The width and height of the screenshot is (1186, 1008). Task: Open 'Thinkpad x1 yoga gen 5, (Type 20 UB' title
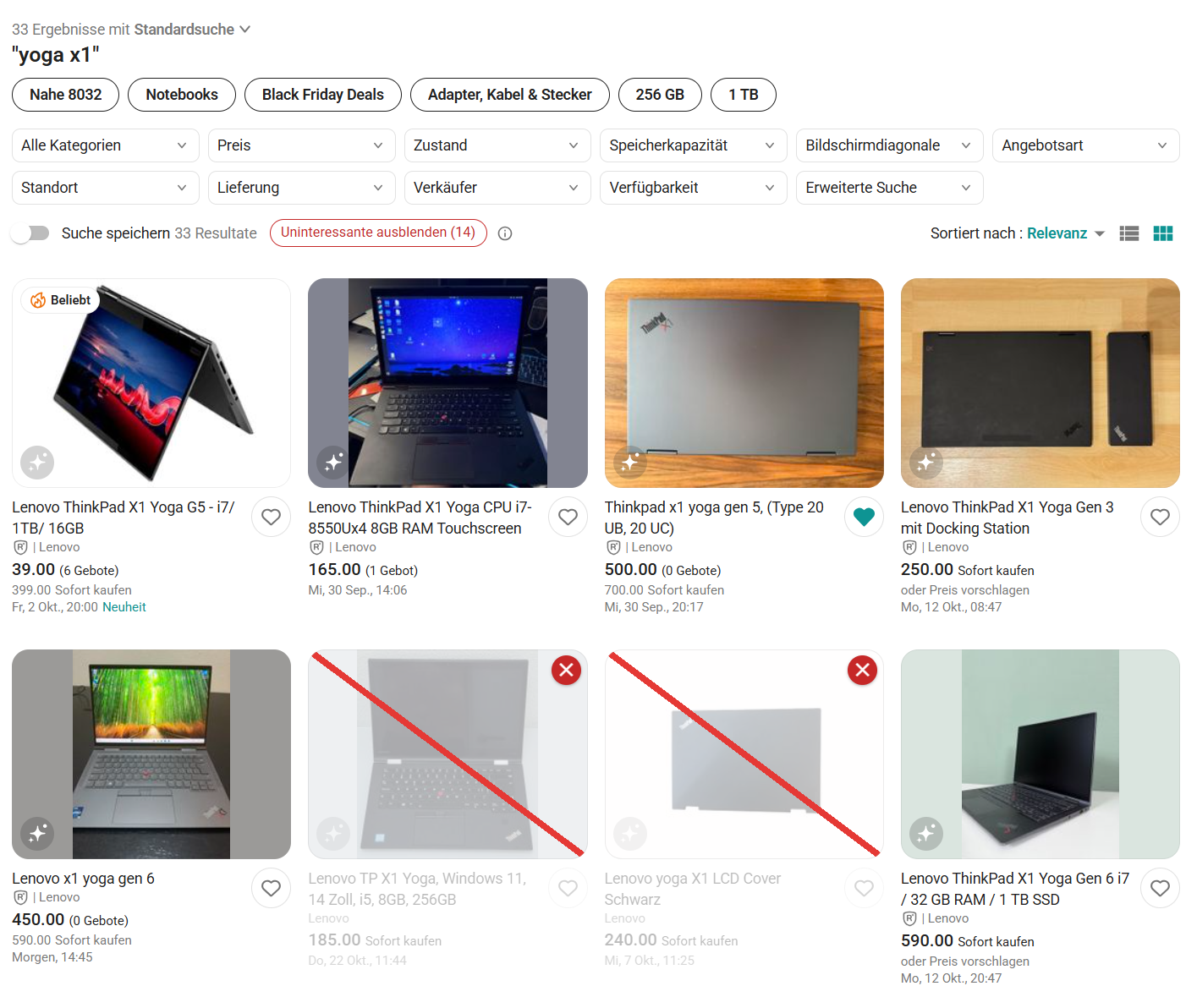pos(714,518)
